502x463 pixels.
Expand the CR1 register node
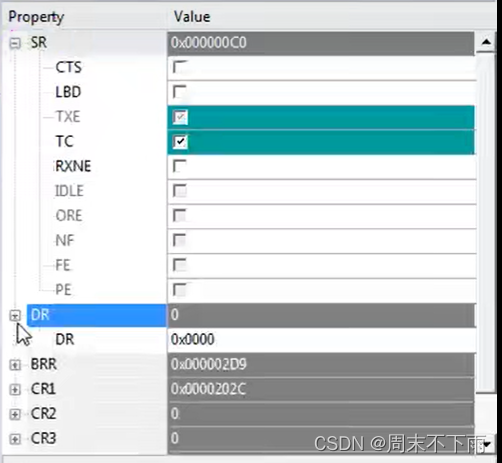tap(15, 389)
